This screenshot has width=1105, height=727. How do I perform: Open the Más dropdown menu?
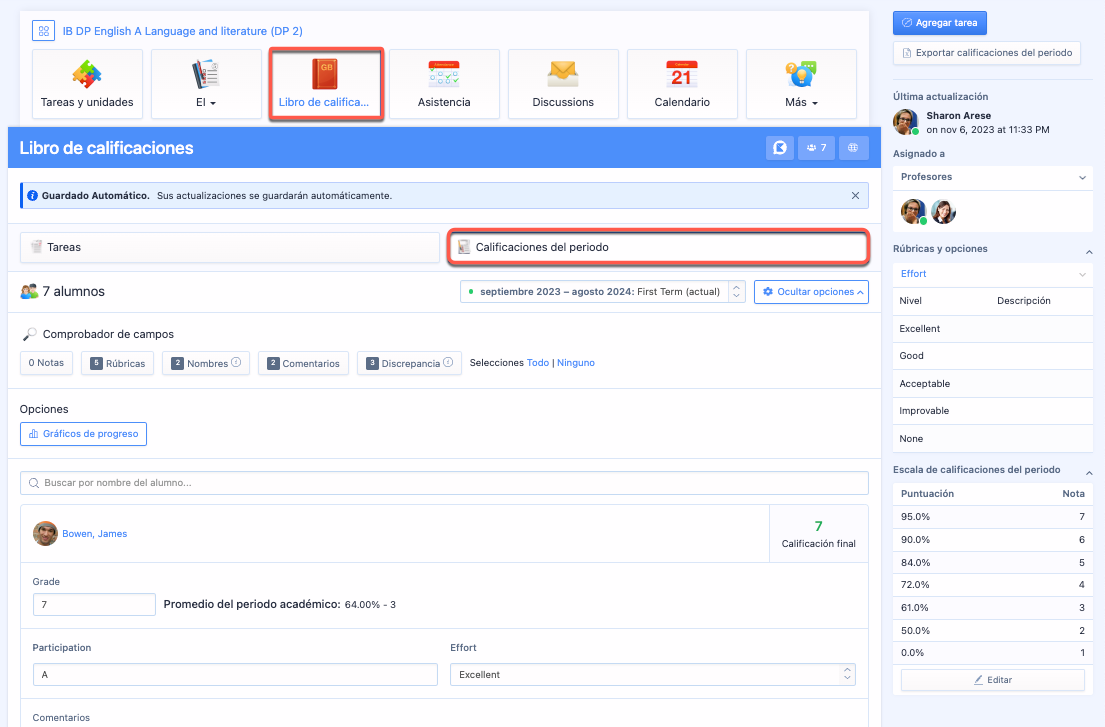click(801, 85)
